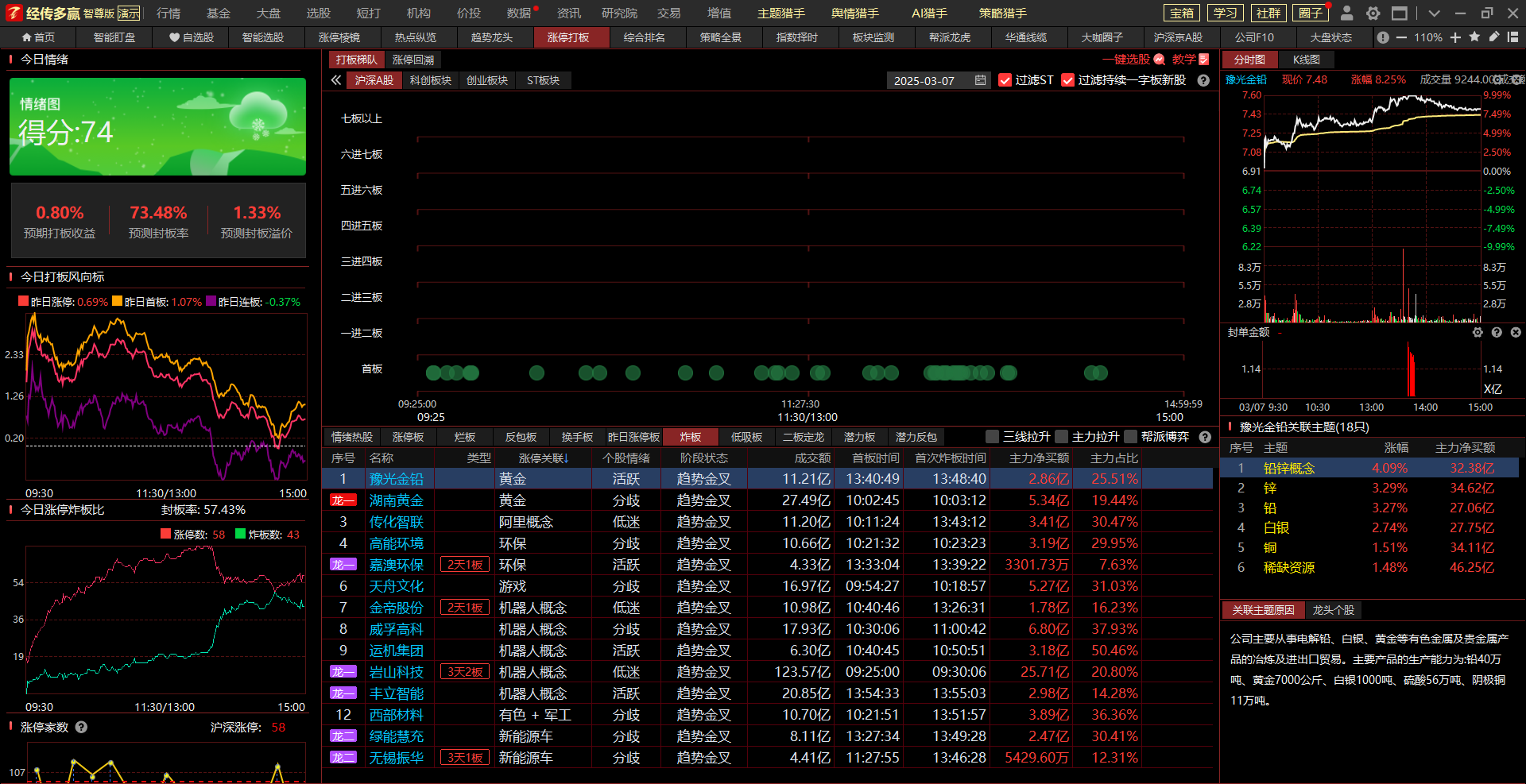1526x784 pixels.
Task: Click the window layout icon in title bar
Action: pos(1400,13)
